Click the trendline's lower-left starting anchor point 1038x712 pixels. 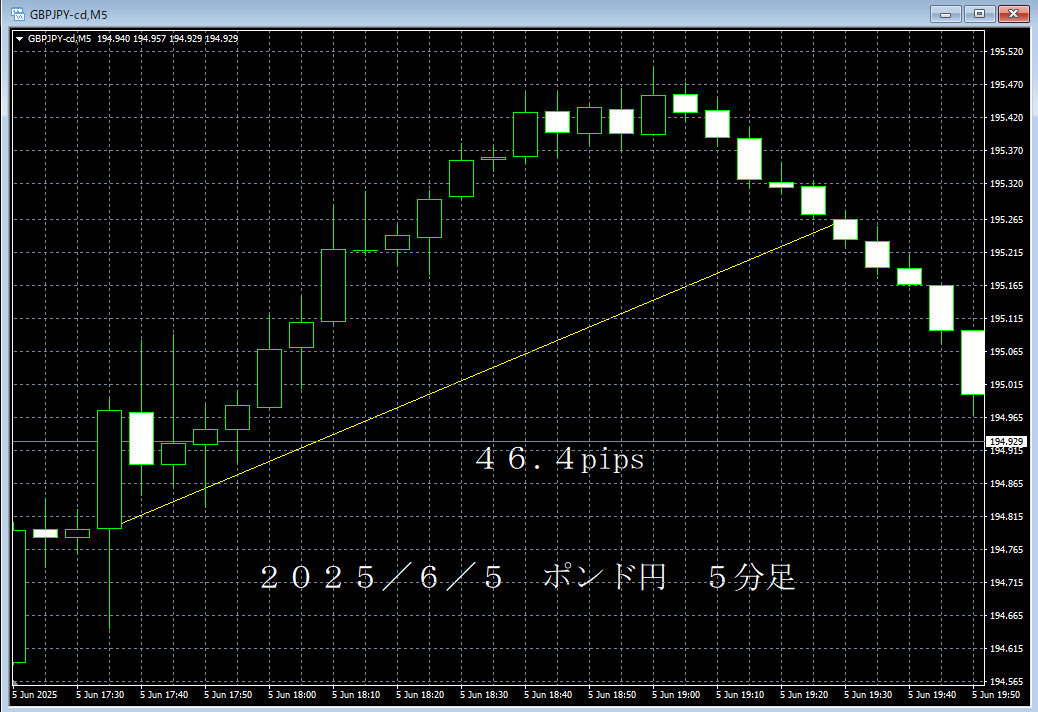click(120, 523)
